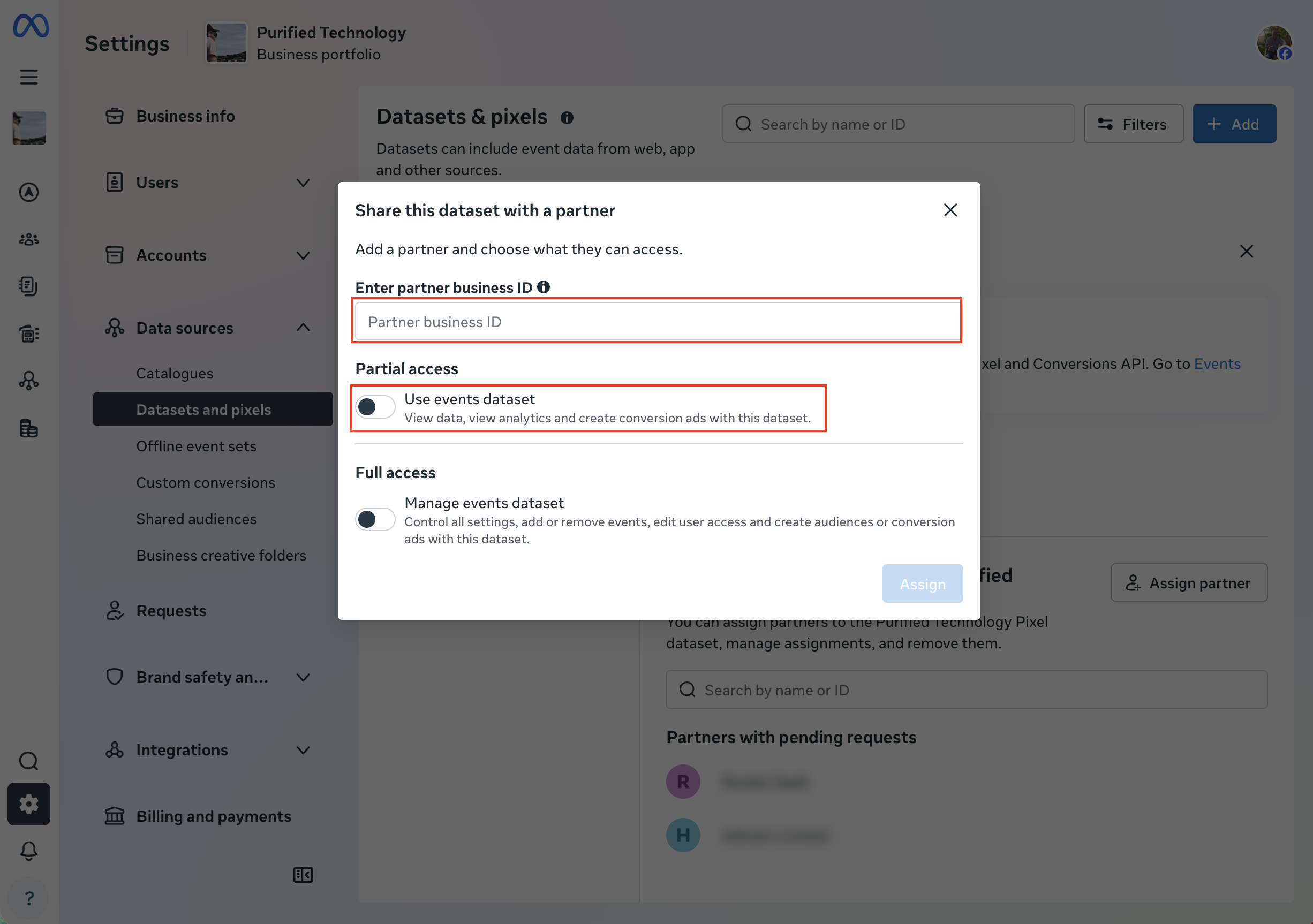1313x924 pixels.
Task: Click the 'Partners with pending requests' heading
Action: coord(791,738)
